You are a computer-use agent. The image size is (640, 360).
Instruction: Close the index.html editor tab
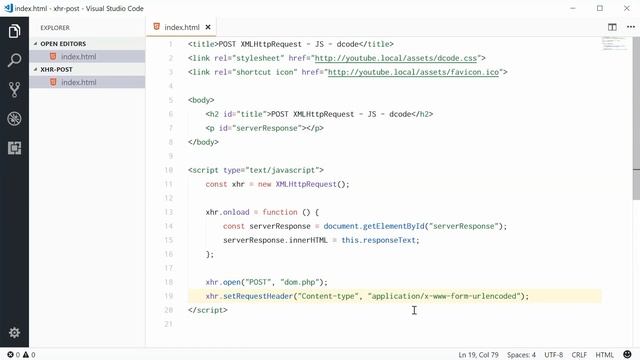pos(208,27)
